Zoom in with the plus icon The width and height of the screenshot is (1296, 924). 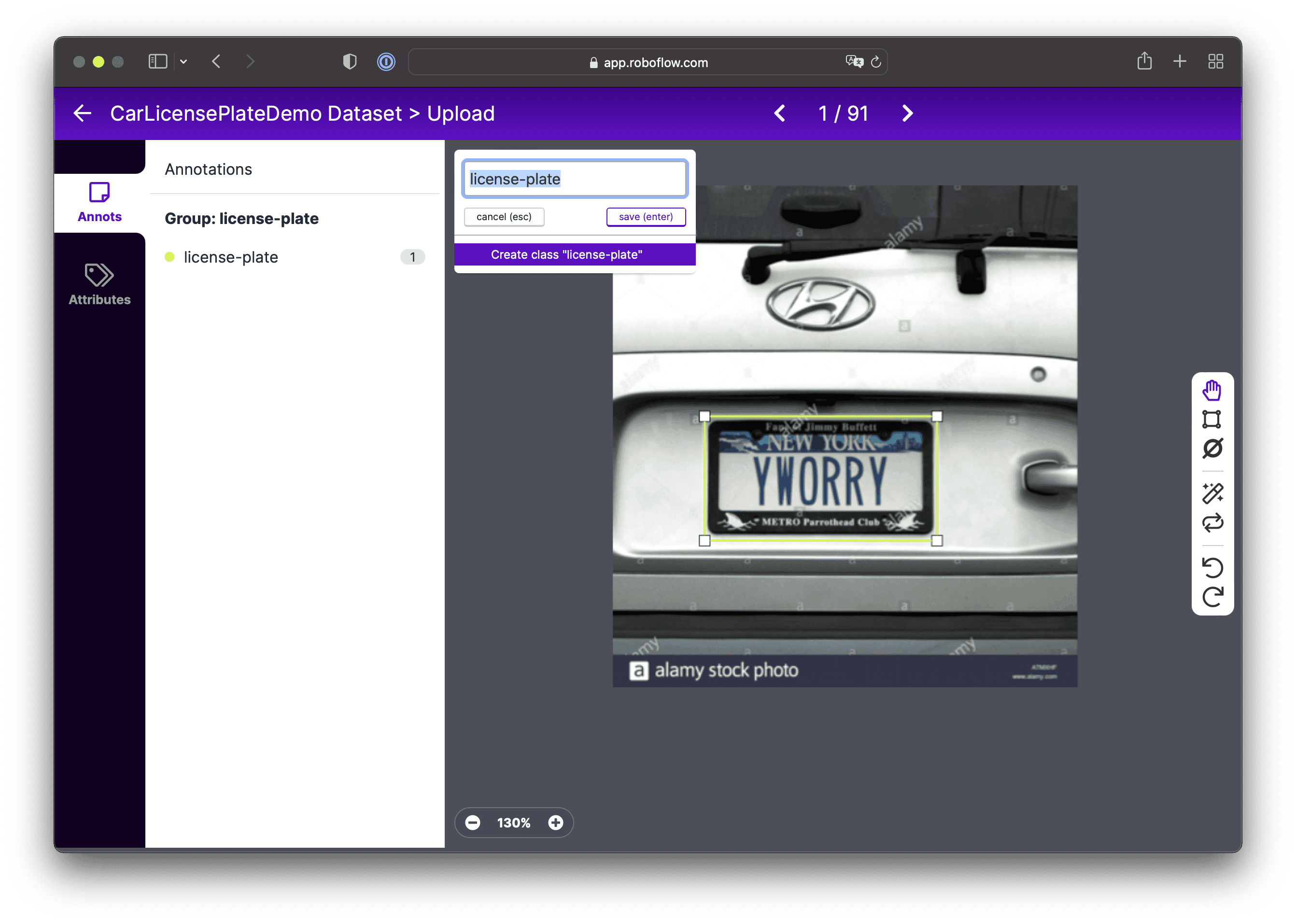(555, 822)
